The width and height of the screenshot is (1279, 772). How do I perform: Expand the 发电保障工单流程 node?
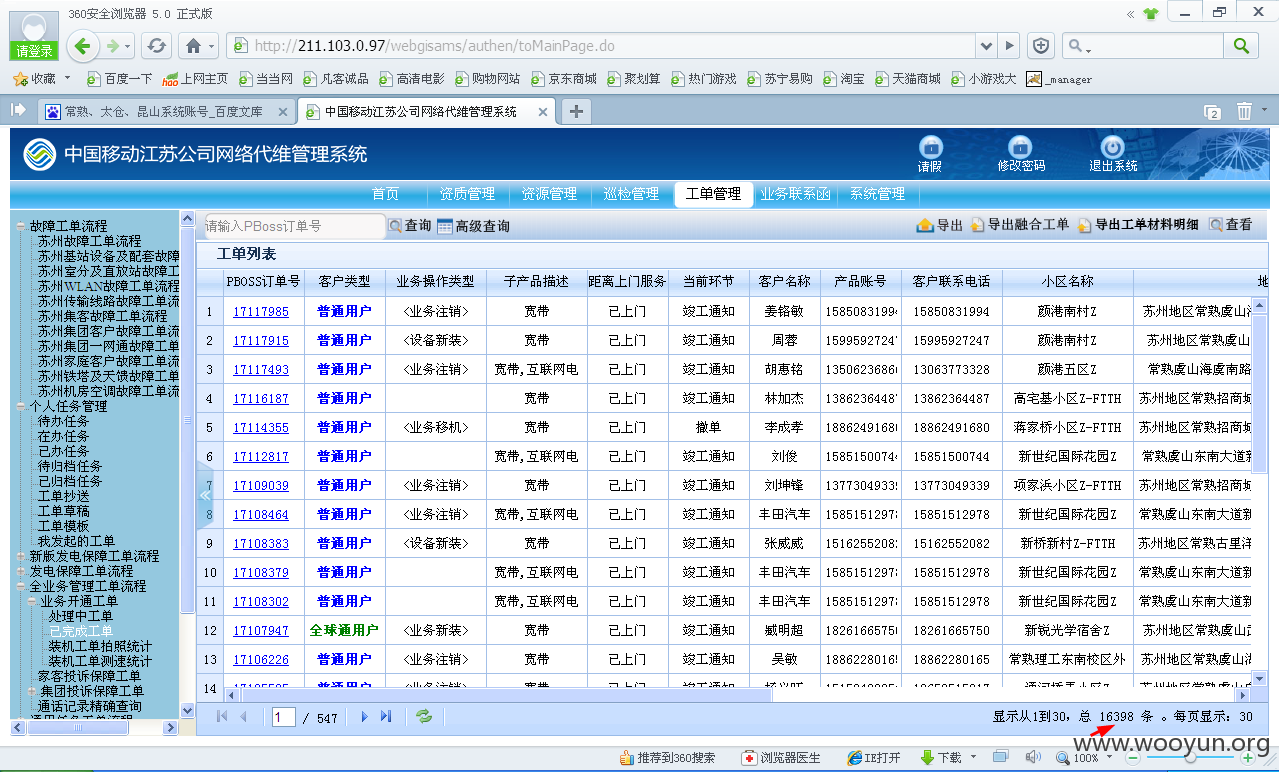pyautogui.click(x=21, y=571)
